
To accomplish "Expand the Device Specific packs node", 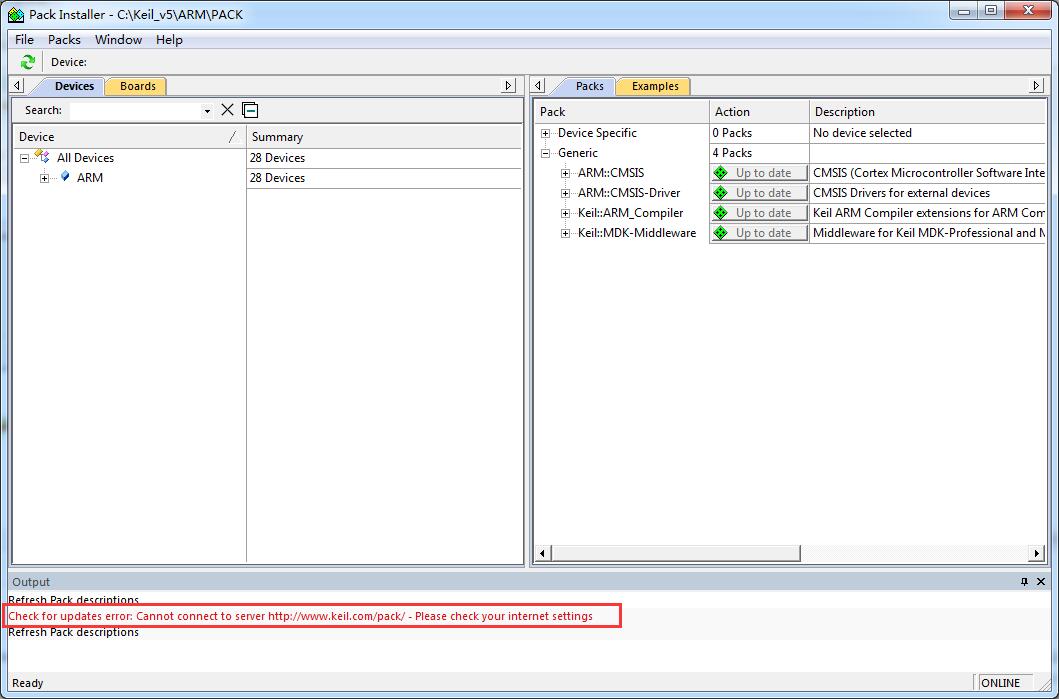I will point(546,134).
